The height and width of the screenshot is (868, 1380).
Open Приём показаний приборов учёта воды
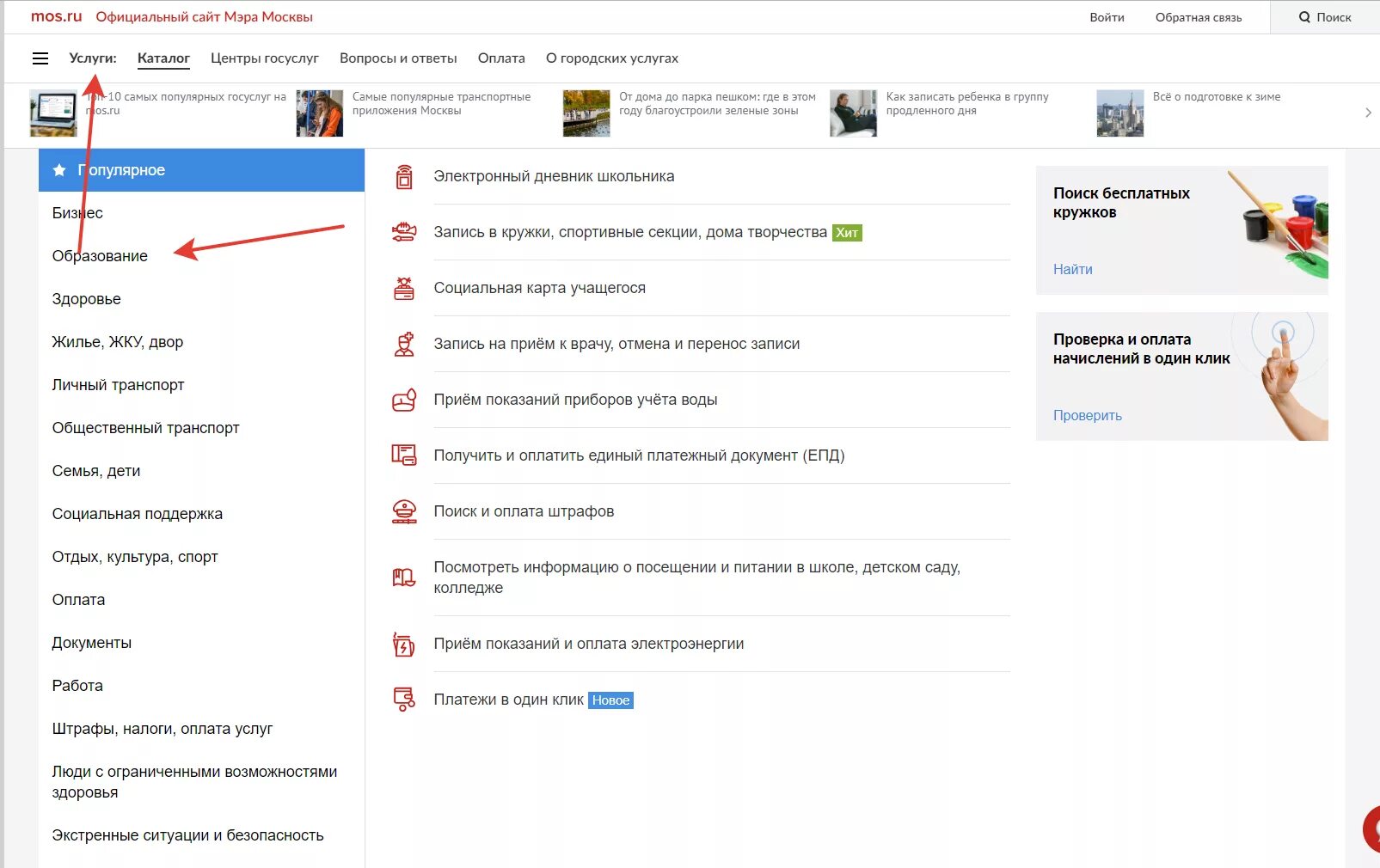575,400
